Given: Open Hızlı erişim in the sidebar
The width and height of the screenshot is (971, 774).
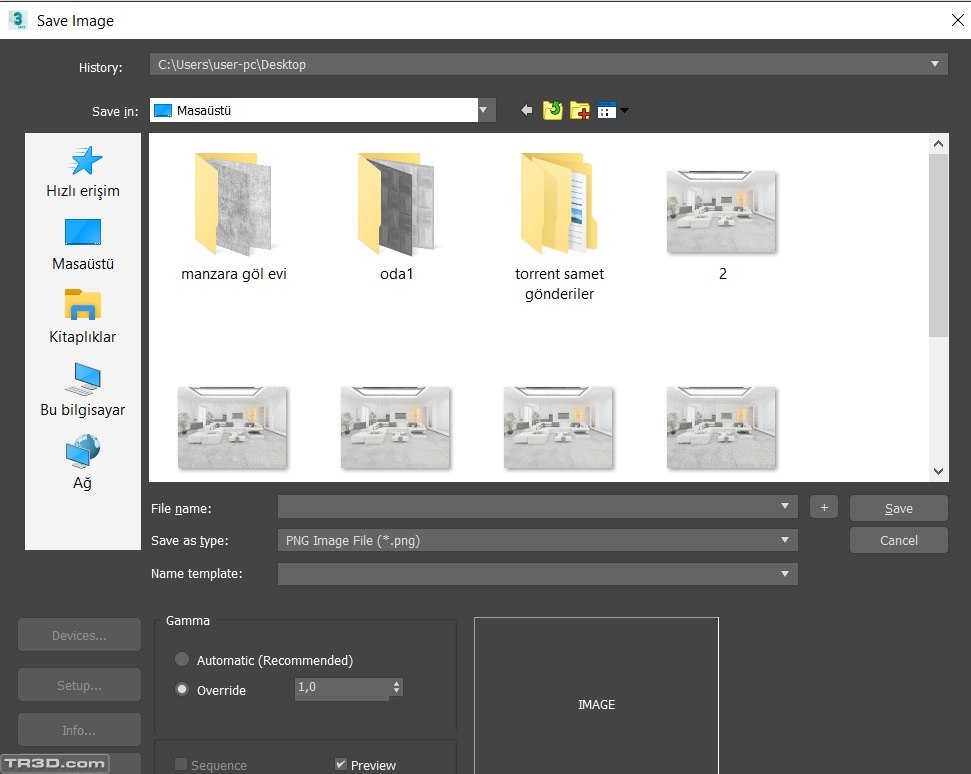Looking at the screenshot, I should tap(83, 171).
